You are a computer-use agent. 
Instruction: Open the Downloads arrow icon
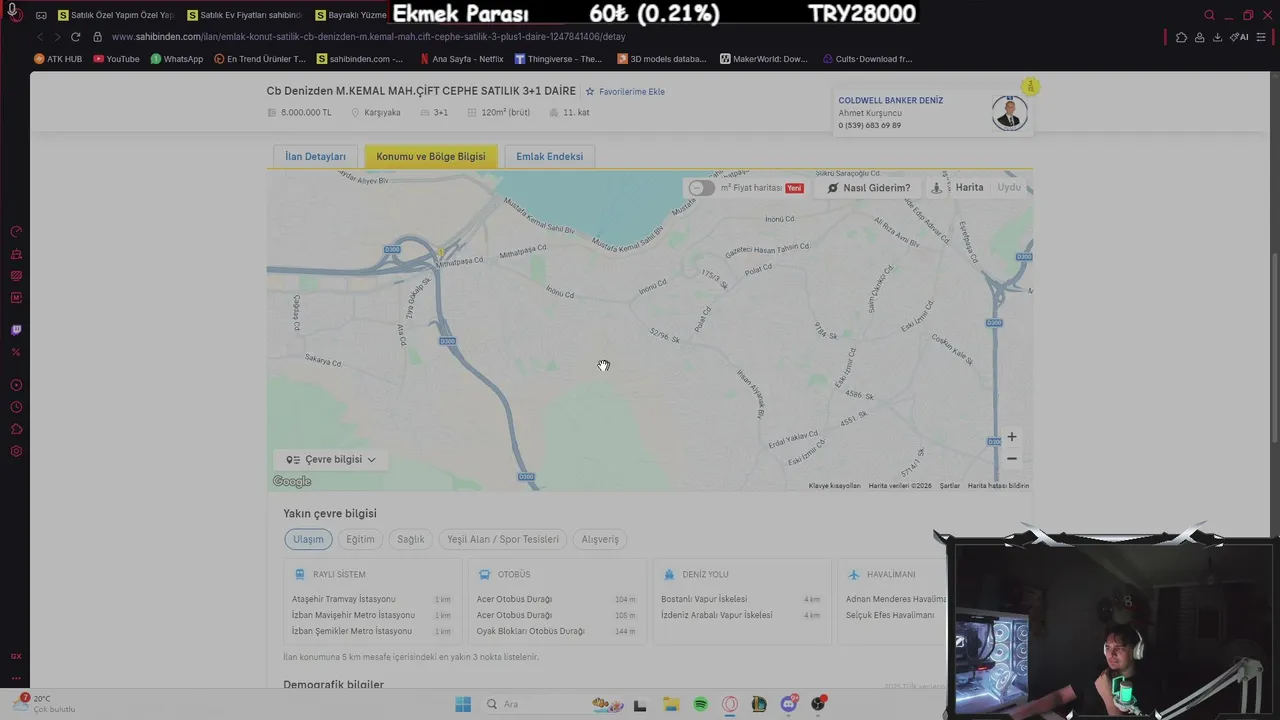tap(1217, 37)
